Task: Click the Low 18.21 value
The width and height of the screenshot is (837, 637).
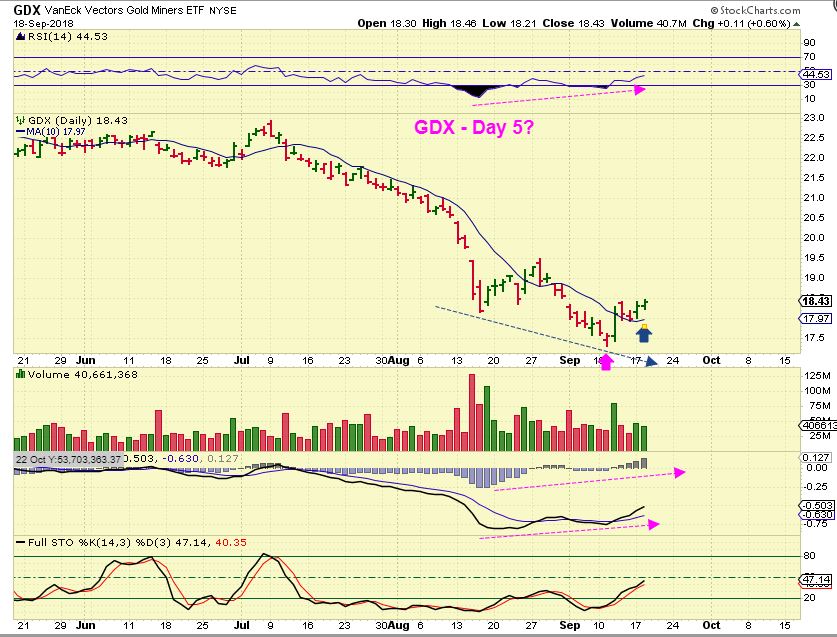Action: coord(509,23)
